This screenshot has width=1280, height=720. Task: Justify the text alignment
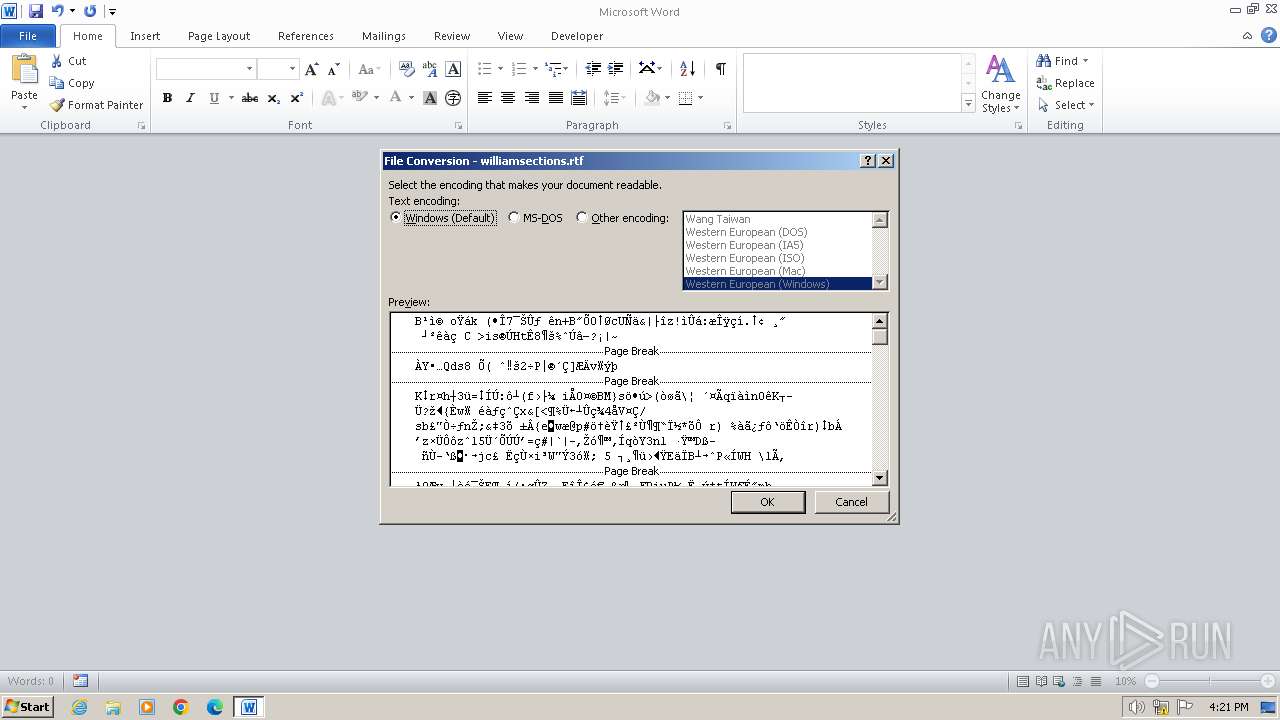click(x=556, y=98)
